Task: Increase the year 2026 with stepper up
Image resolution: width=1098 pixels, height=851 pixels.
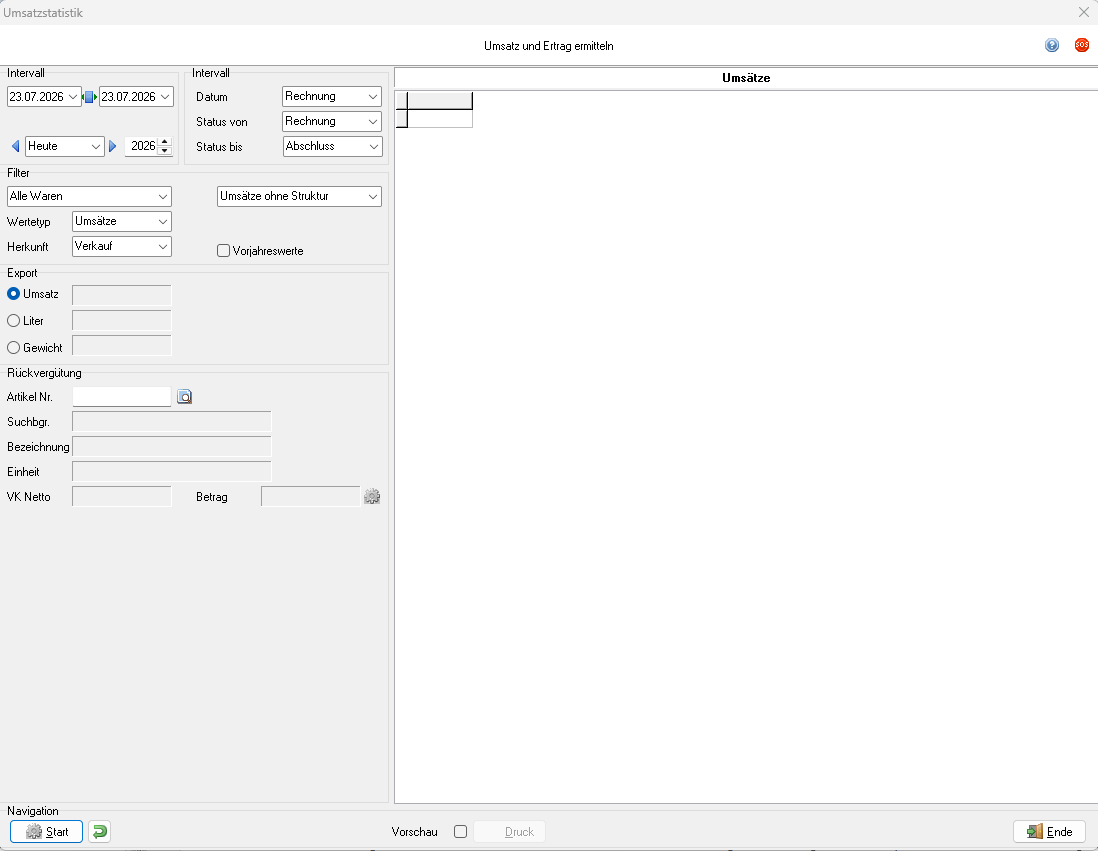Action: [165, 142]
